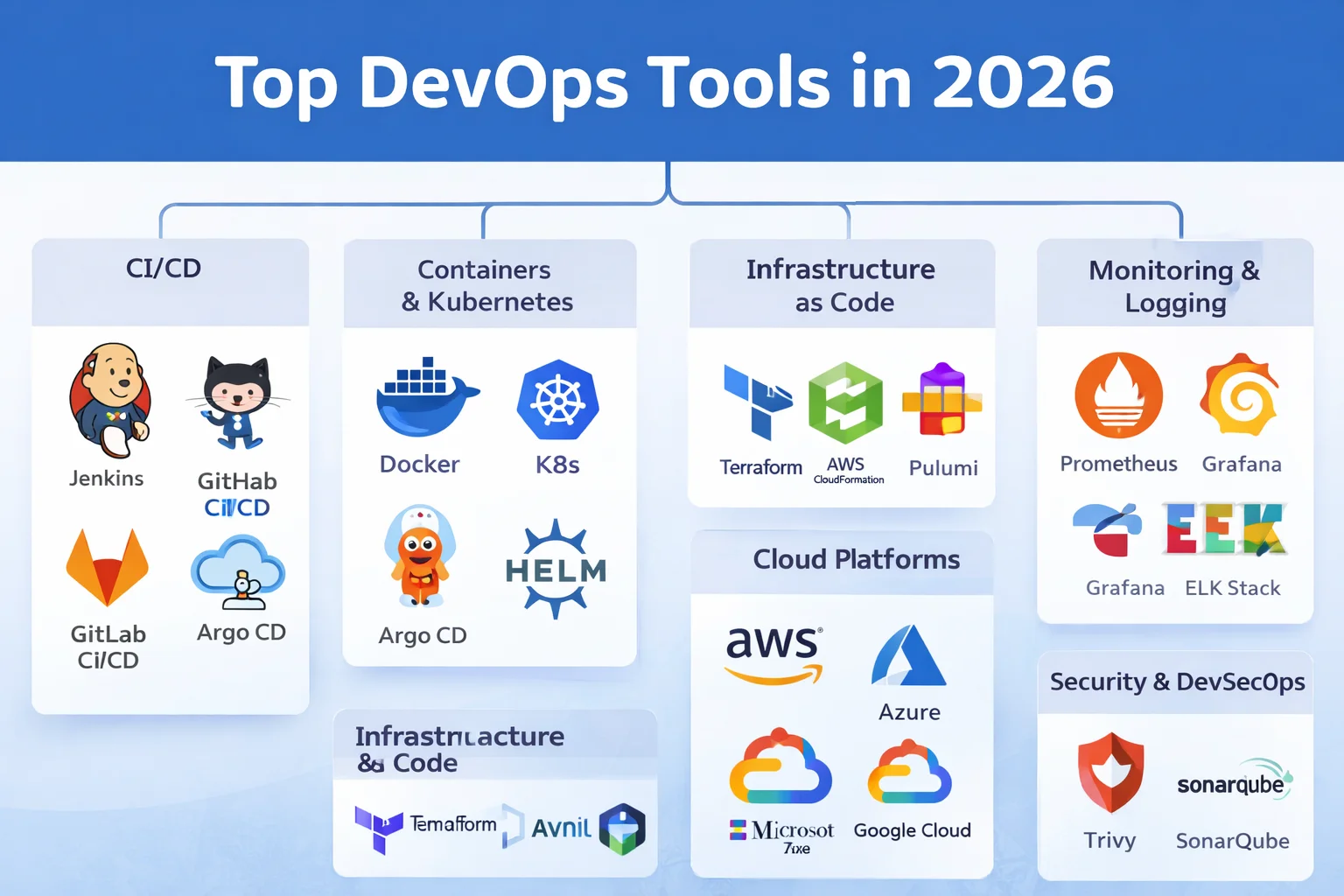Image resolution: width=1344 pixels, height=896 pixels.
Task: Click the blue Terraform logo beside AWS CloudFormation
Action: (x=758, y=402)
